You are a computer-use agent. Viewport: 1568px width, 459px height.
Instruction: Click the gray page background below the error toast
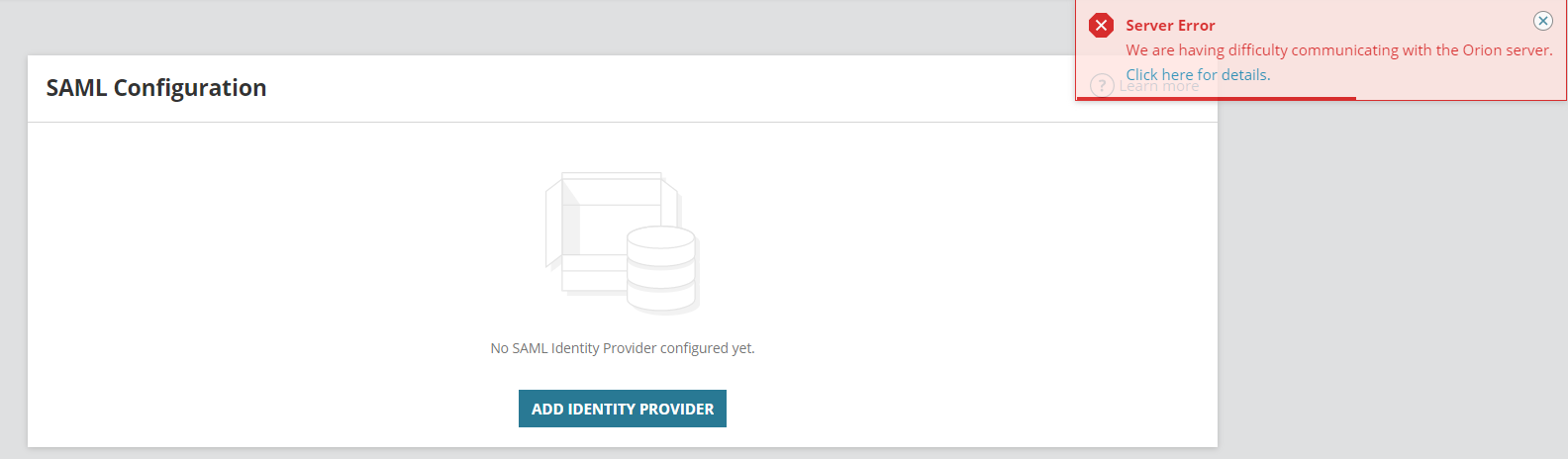pos(1386,277)
